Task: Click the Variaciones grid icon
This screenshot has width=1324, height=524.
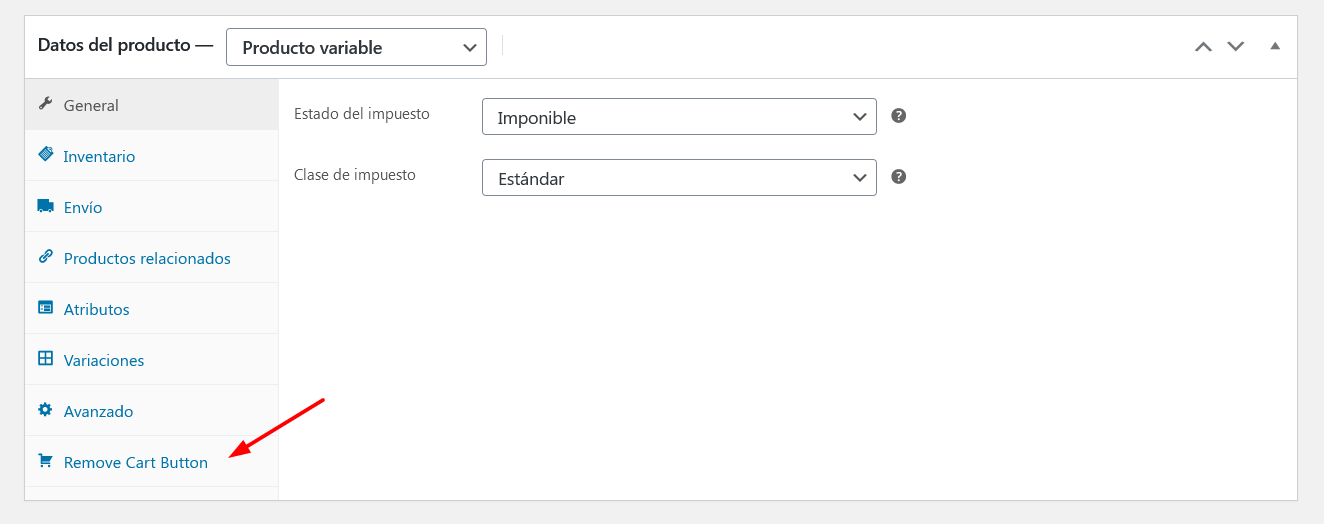Action: point(45,359)
